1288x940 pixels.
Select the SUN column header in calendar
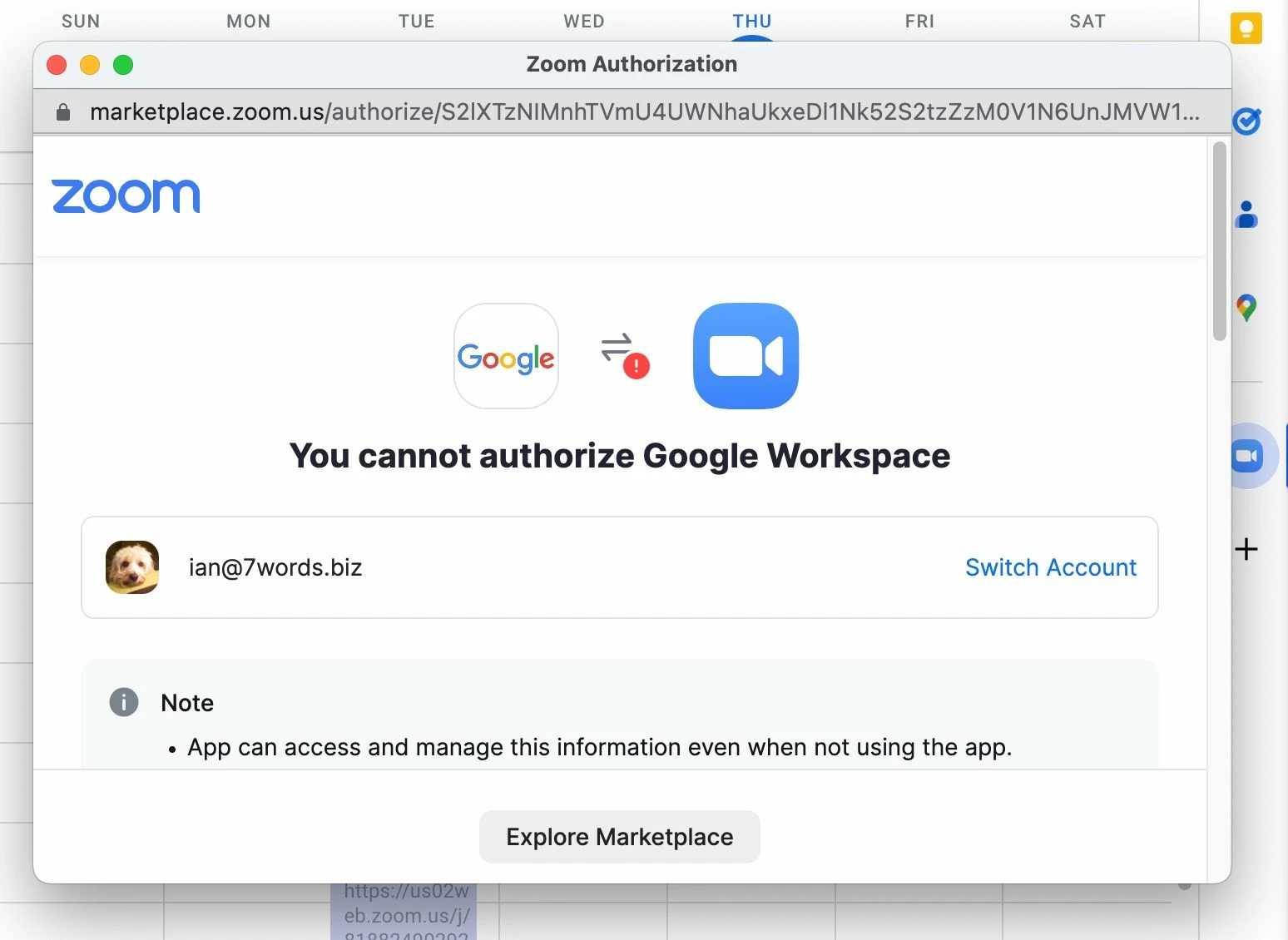pos(81,22)
